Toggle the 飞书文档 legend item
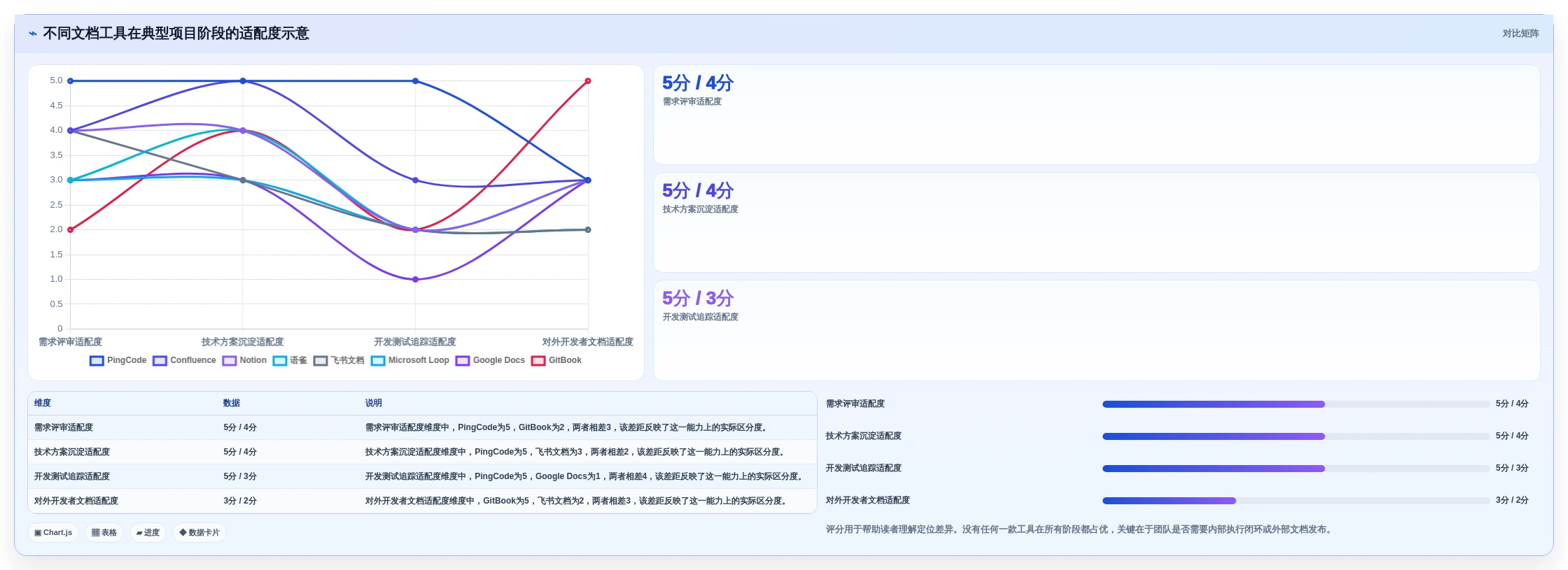The height and width of the screenshot is (570, 1568). click(x=339, y=361)
